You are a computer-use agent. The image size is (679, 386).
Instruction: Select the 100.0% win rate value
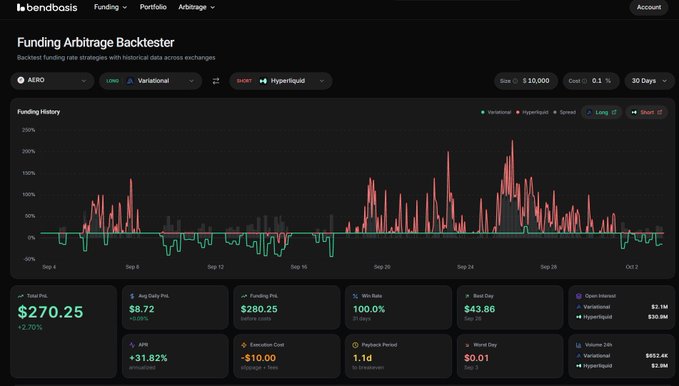click(369, 309)
